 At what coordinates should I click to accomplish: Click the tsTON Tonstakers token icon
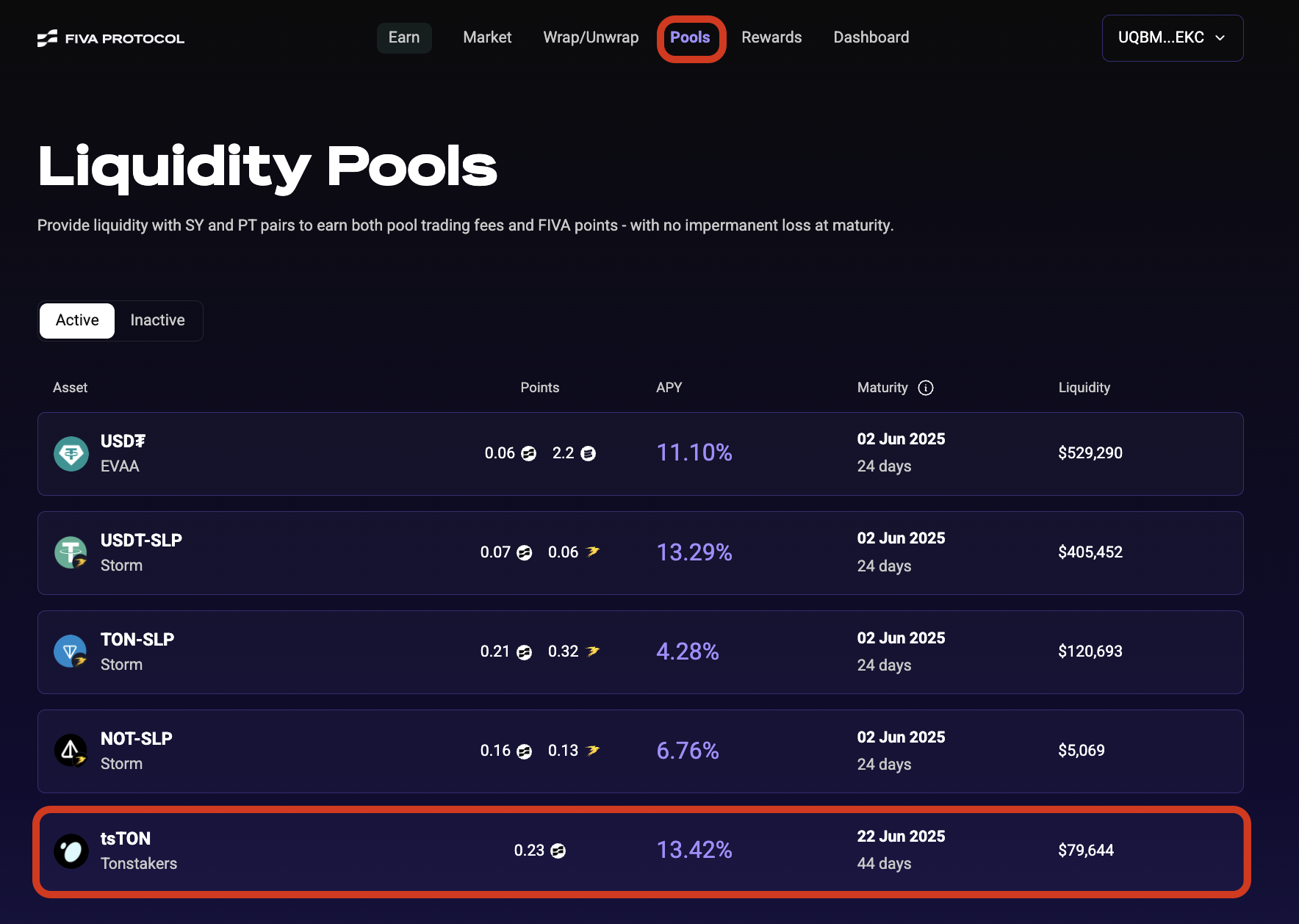(71, 851)
